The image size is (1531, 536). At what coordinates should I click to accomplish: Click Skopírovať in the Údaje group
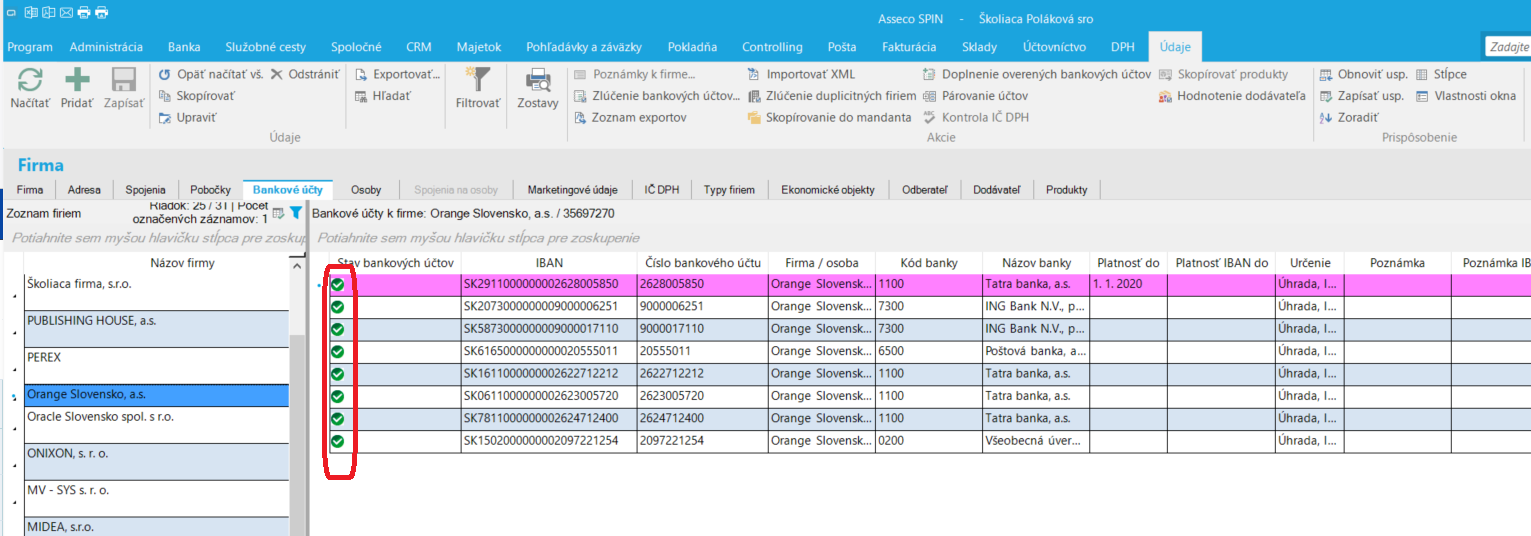click(x=197, y=96)
